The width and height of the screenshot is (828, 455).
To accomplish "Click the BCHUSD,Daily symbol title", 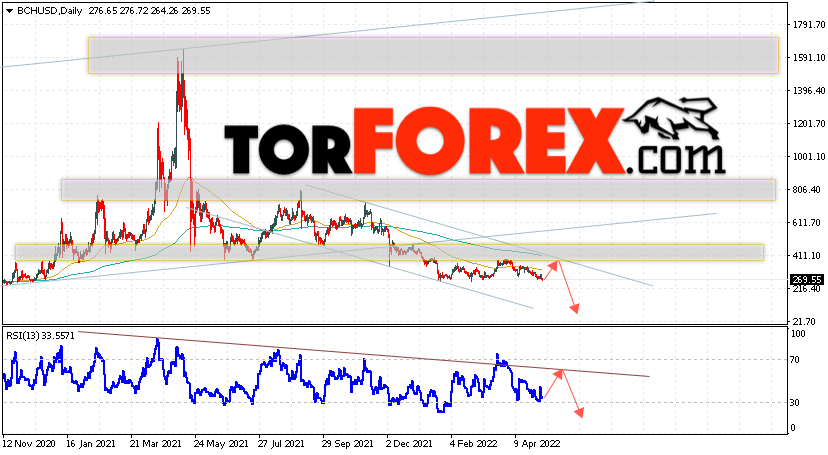I will [49, 11].
